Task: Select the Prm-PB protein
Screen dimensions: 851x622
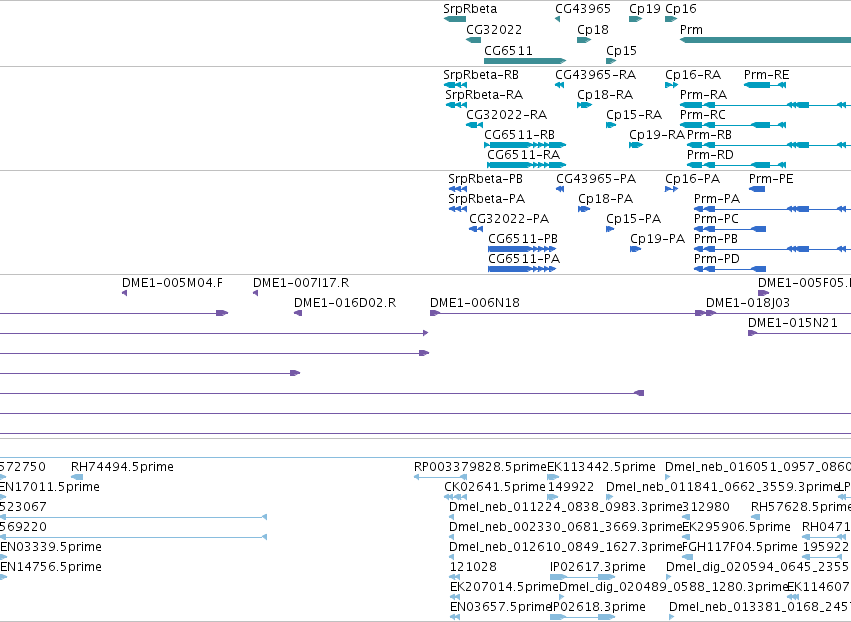Action: 772,249
